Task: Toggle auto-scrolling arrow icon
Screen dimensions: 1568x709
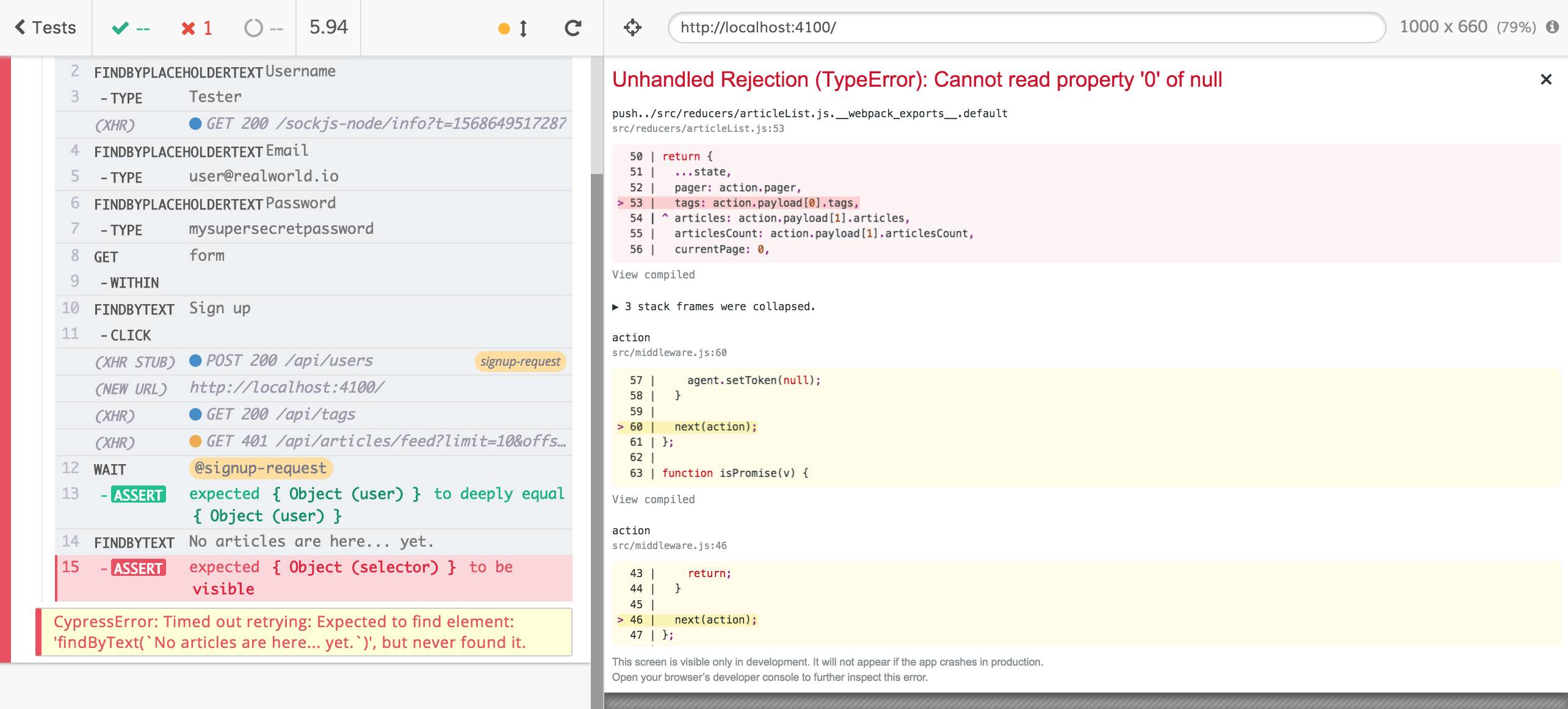Action: click(523, 28)
